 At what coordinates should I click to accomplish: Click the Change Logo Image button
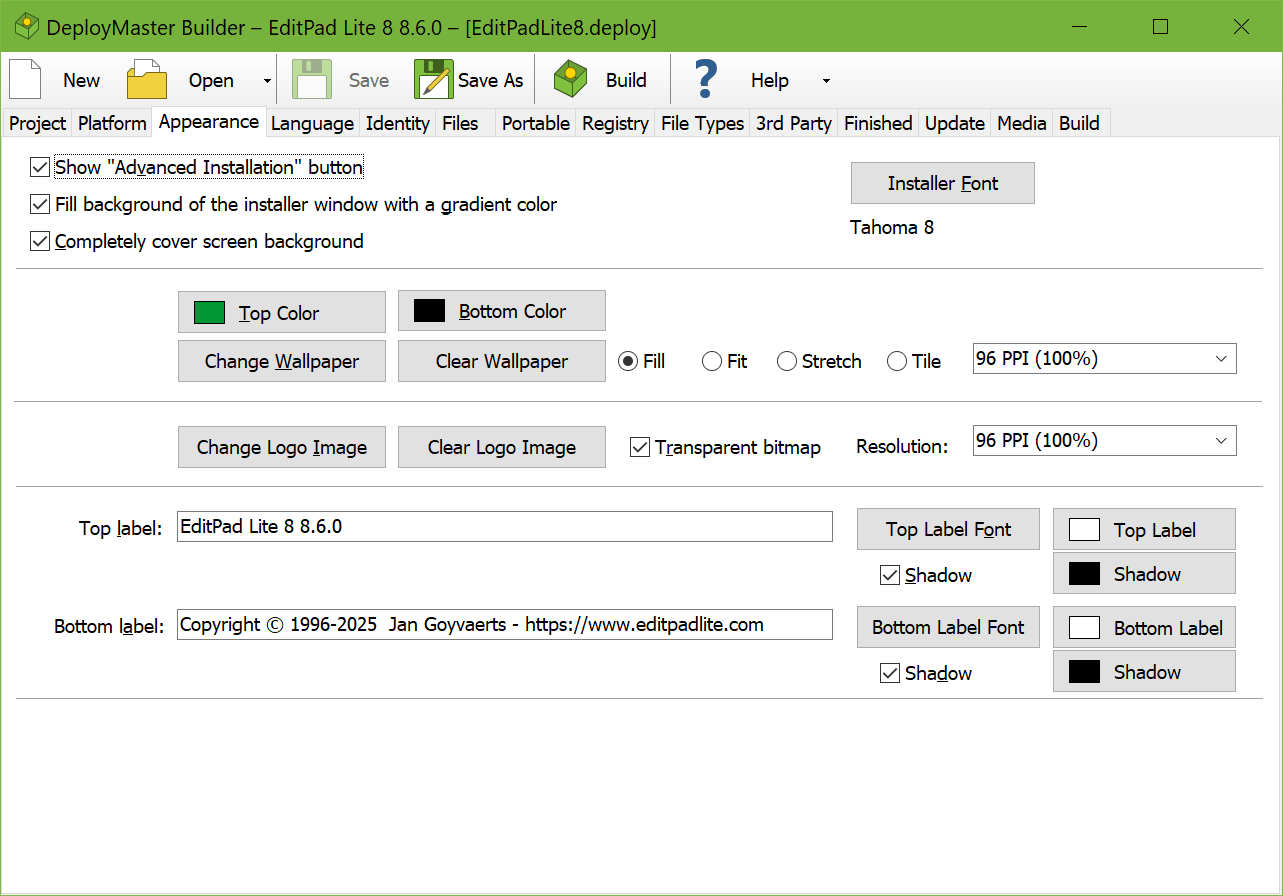click(282, 447)
